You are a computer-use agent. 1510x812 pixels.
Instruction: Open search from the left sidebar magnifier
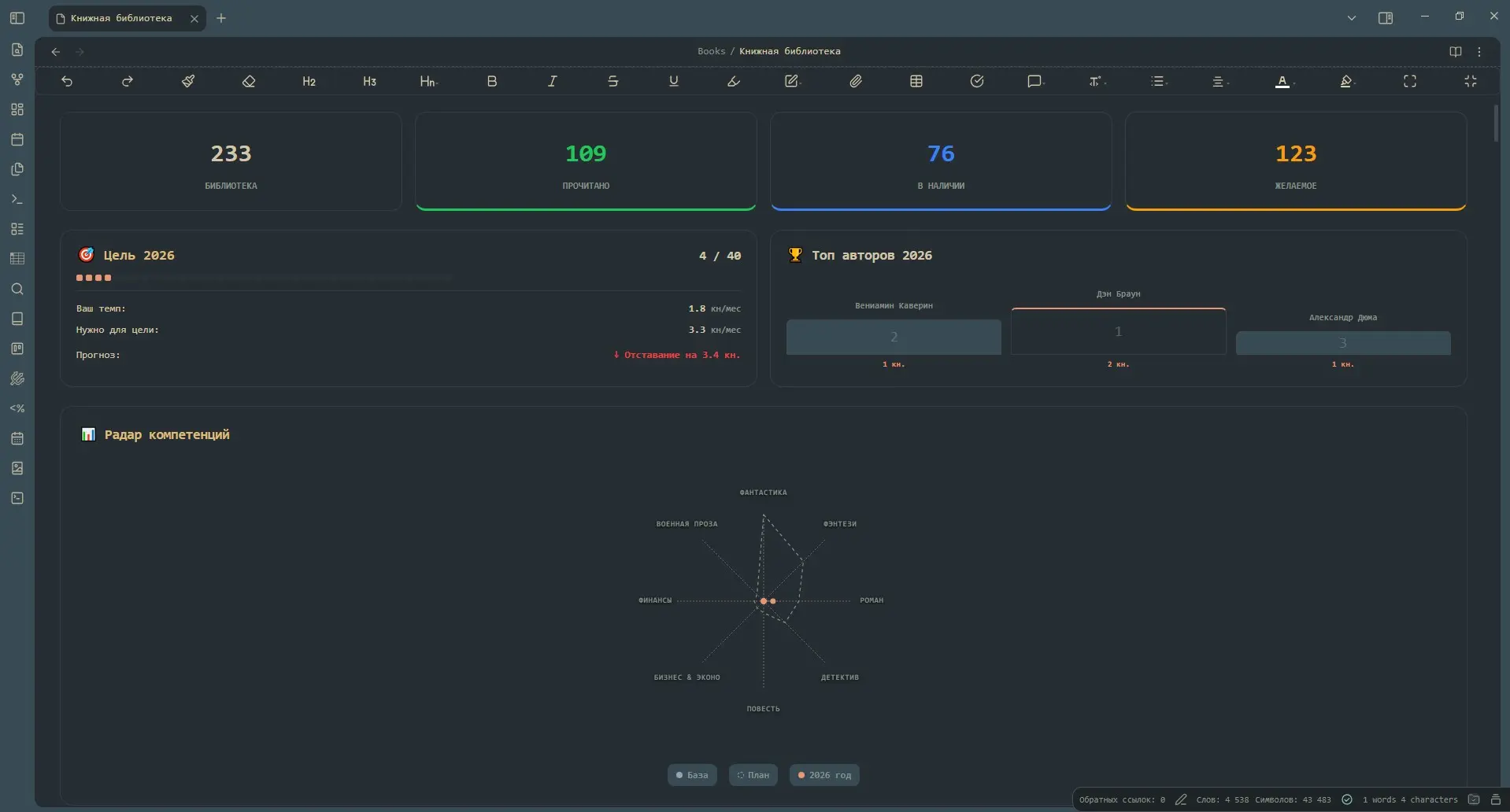(x=17, y=289)
